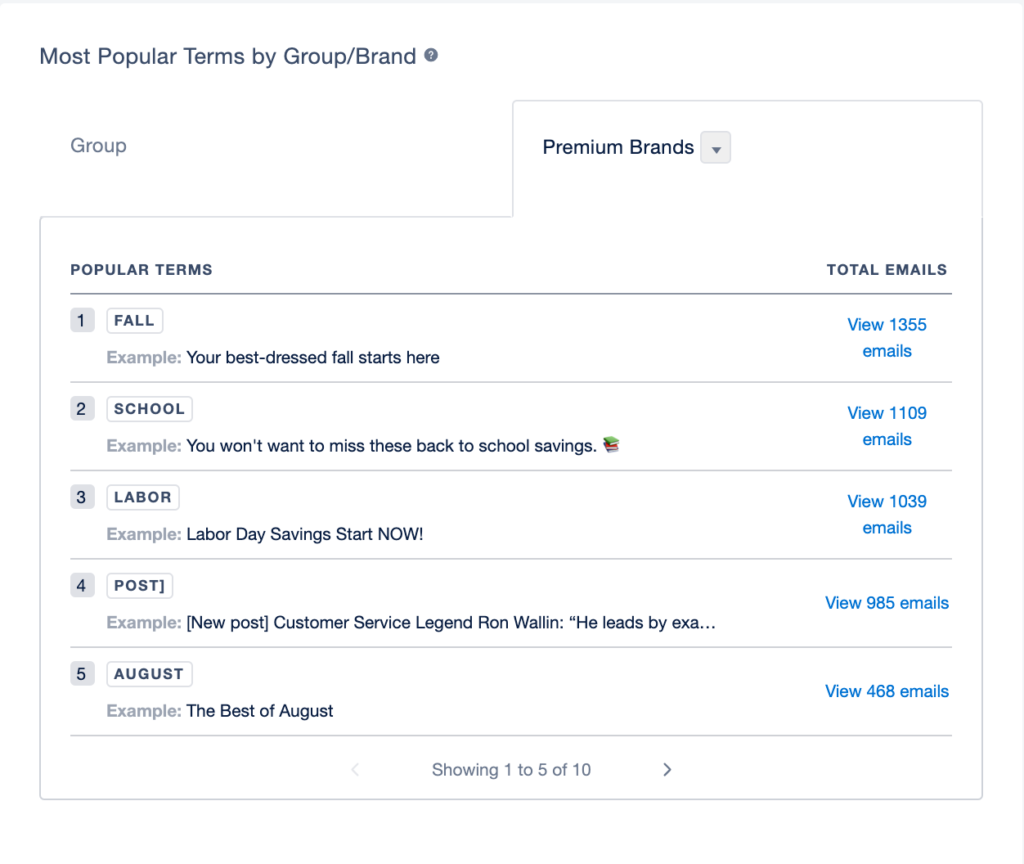This screenshot has width=1024, height=864.
Task: Click the help question mark icon
Action: click(x=431, y=56)
